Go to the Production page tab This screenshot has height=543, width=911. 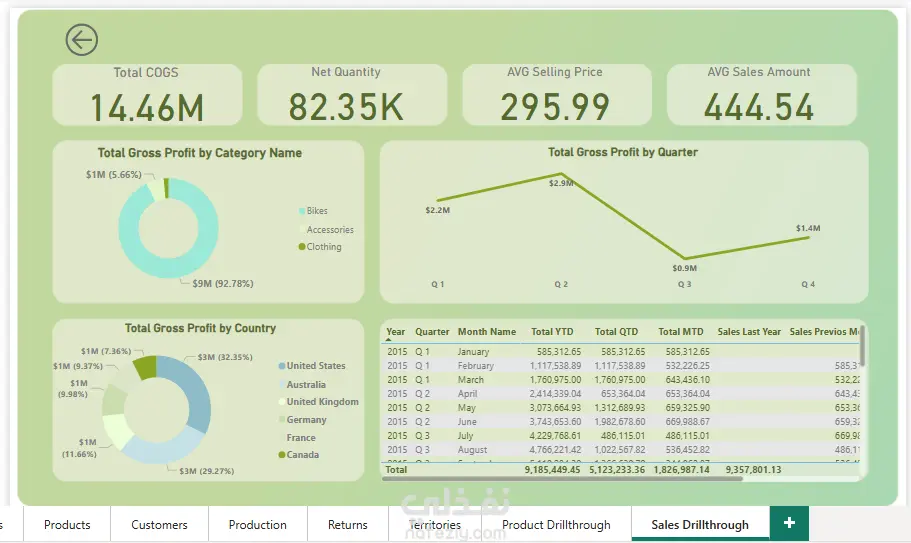(x=257, y=524)
